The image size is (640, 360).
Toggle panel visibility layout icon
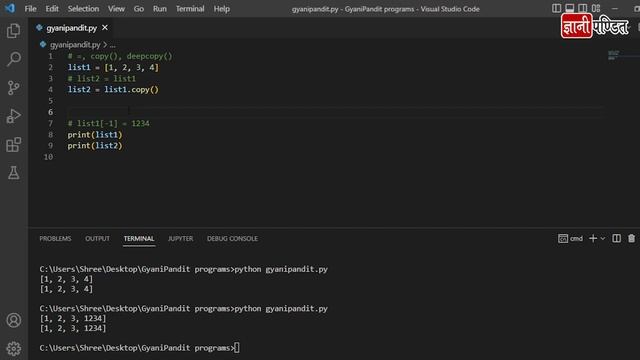569,8
